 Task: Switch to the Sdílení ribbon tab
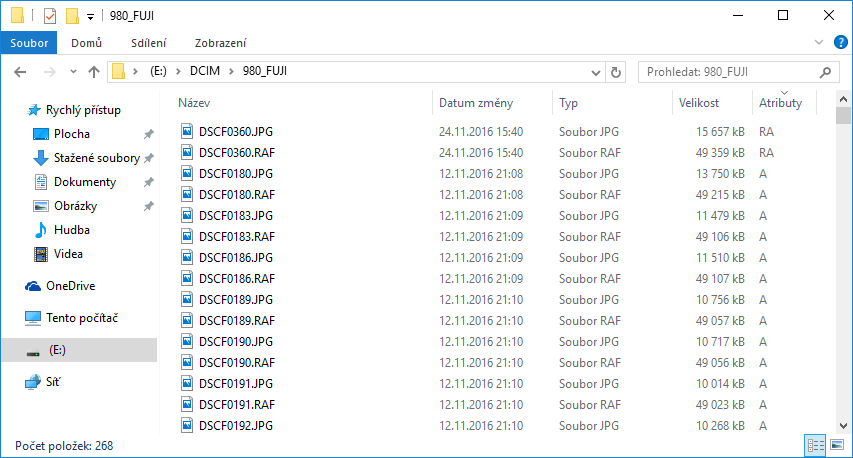click(149, 43)
